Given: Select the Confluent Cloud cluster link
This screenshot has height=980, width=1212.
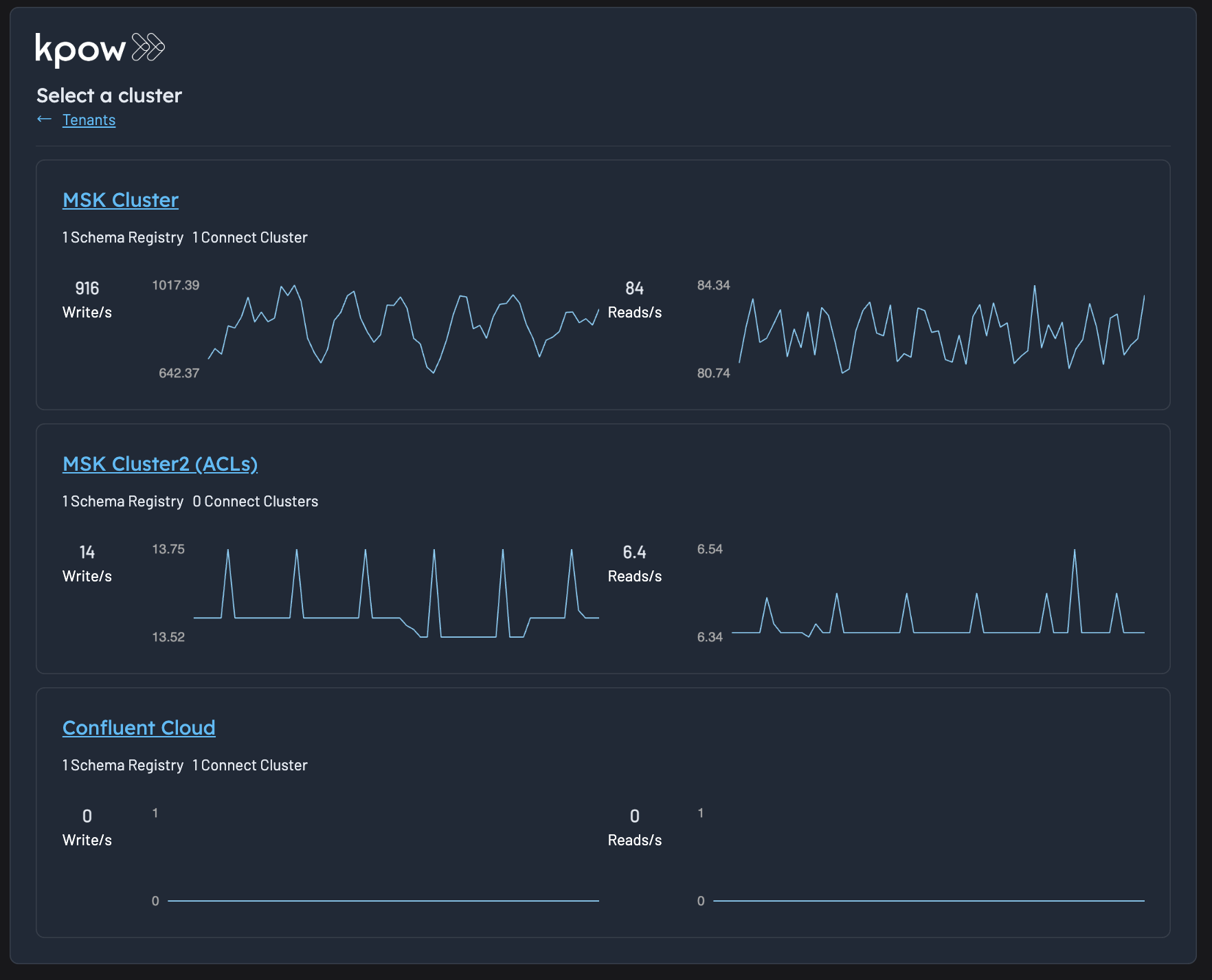Looking at the screenshot, I should pos(139,728).
